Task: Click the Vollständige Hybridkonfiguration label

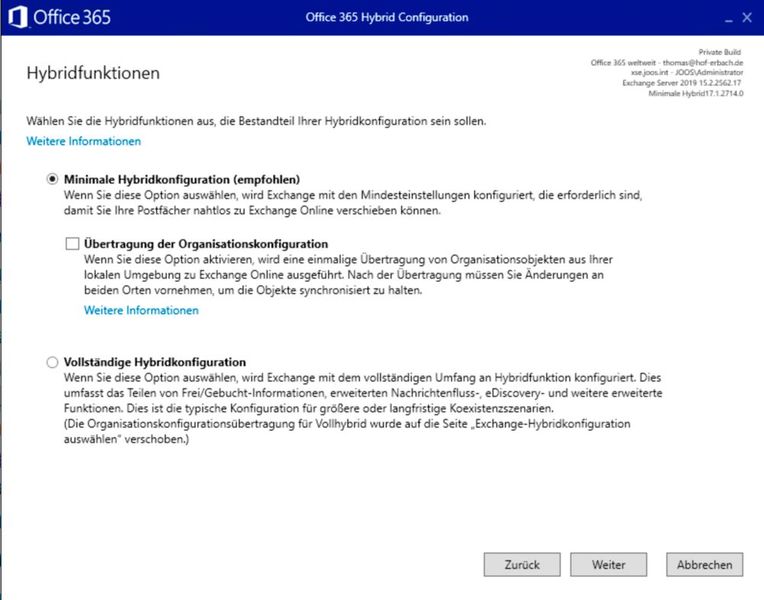Action: click(x=154, y=362)
